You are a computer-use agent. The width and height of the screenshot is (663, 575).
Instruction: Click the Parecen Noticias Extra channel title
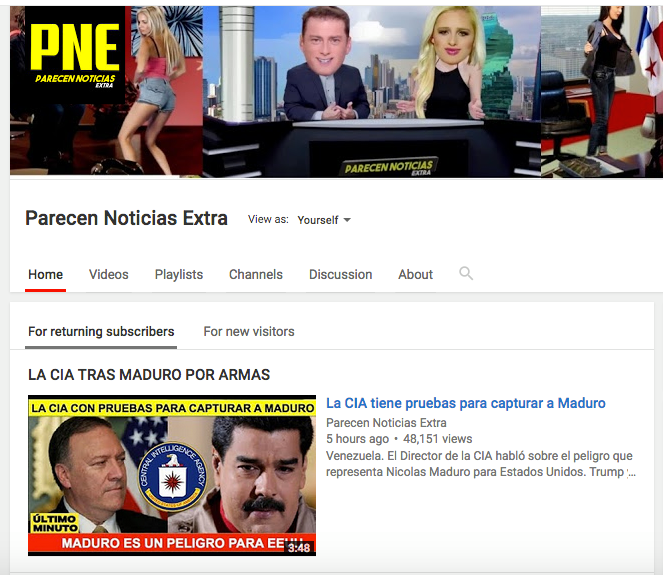click(126, 218)
